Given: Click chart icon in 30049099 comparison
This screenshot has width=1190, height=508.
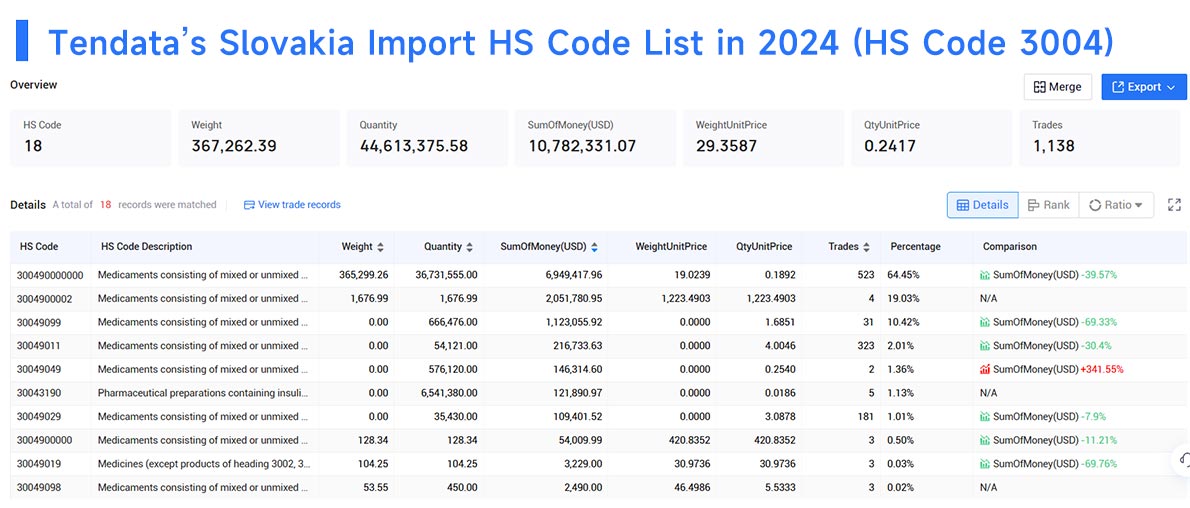Looking at the screenshot, I should click(x=985, y=322).
